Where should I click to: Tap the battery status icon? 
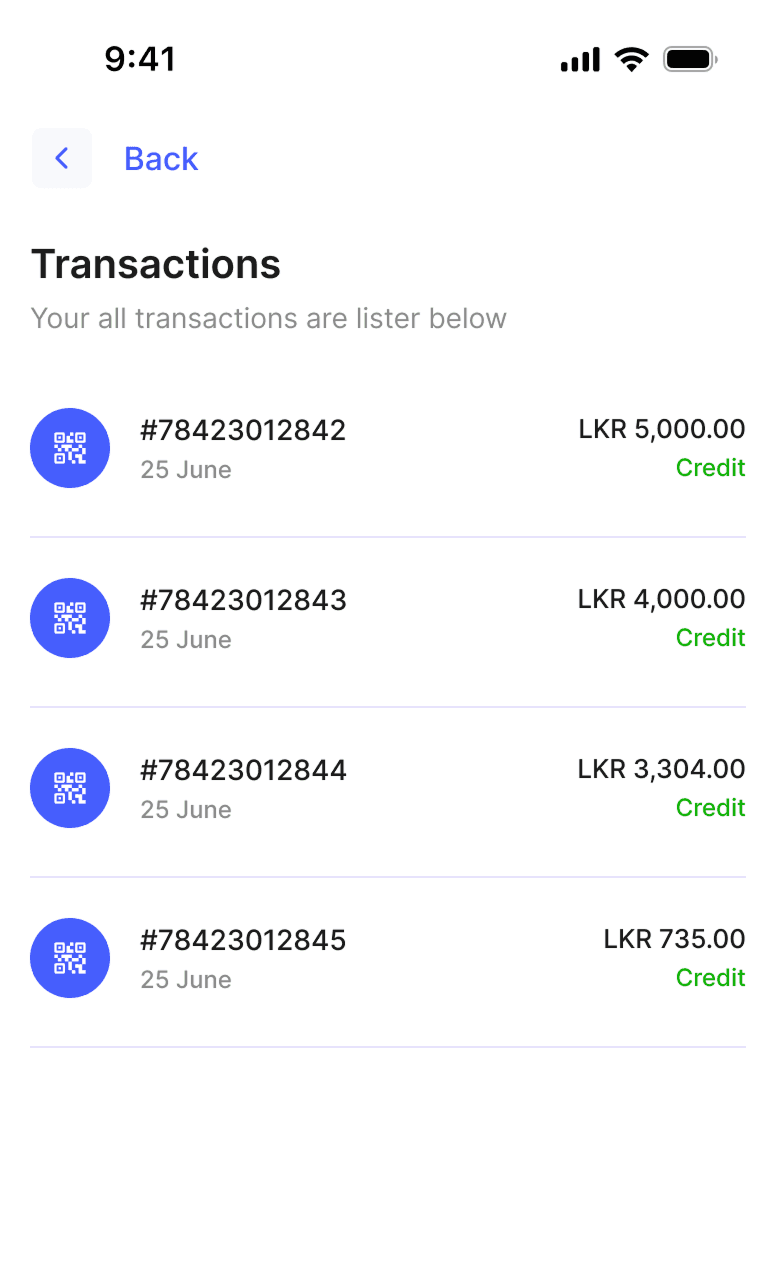click(690, 59)
